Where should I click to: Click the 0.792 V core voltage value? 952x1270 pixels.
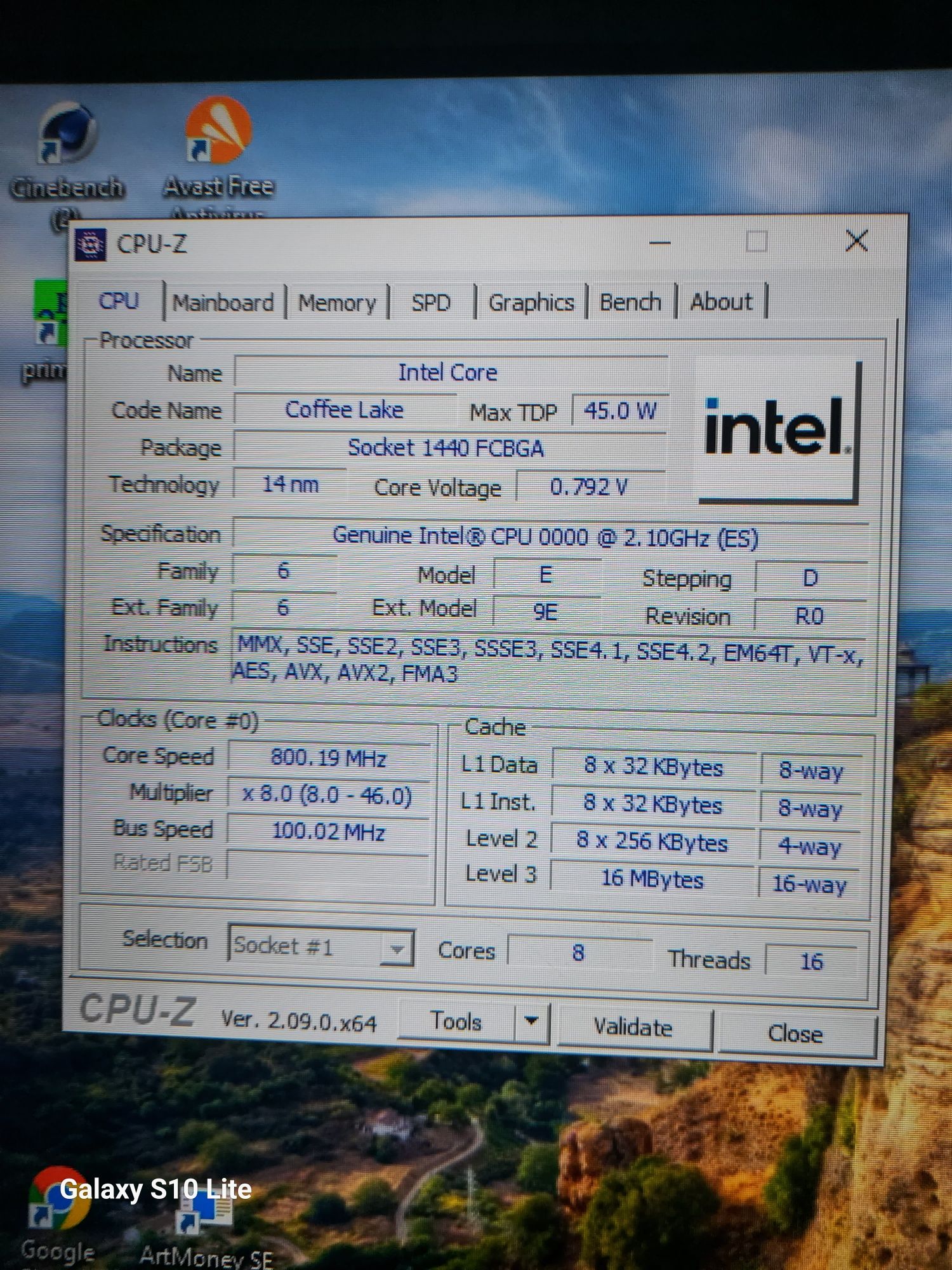tap(590, 487)
